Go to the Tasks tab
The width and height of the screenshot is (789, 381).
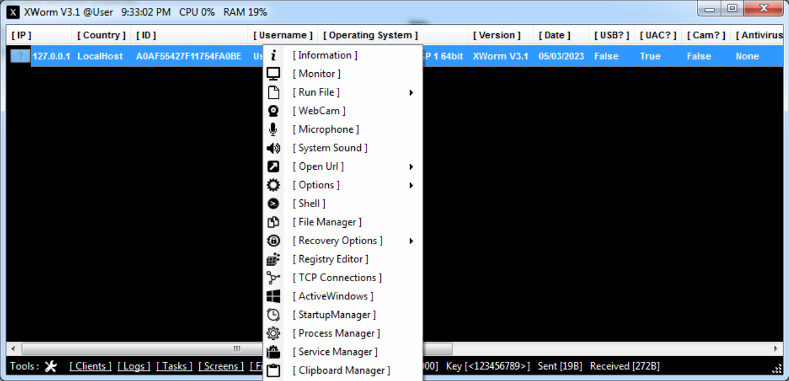pos(174,366)
